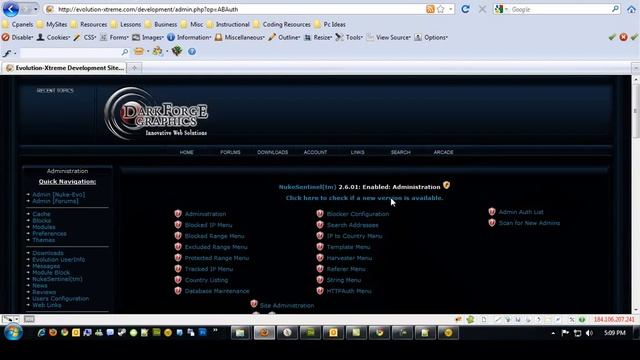Open the Lessons bookmark folder
640x360 pixels.
coord(126,24)
